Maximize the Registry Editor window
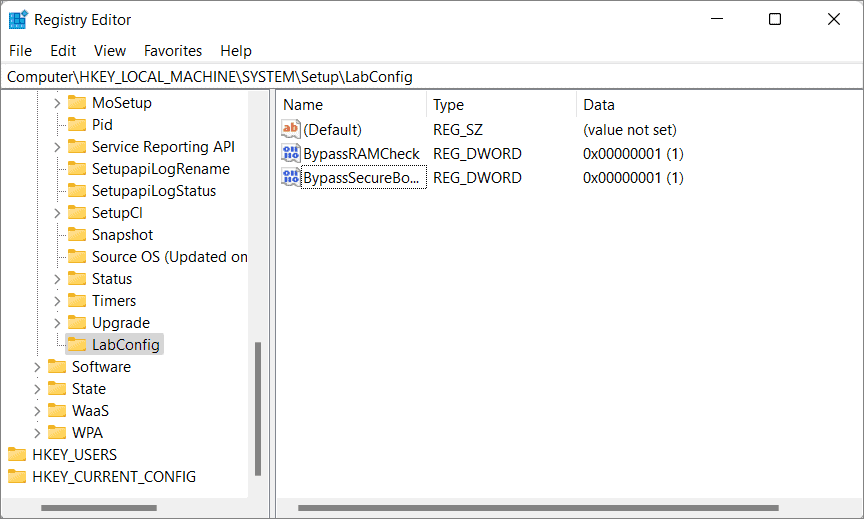 click(x=775, y=19)
